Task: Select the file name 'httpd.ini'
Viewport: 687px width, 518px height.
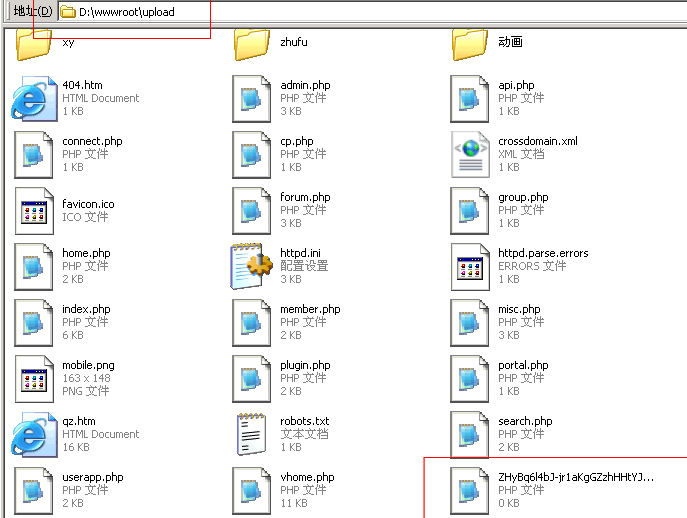Action: [301, 253]
